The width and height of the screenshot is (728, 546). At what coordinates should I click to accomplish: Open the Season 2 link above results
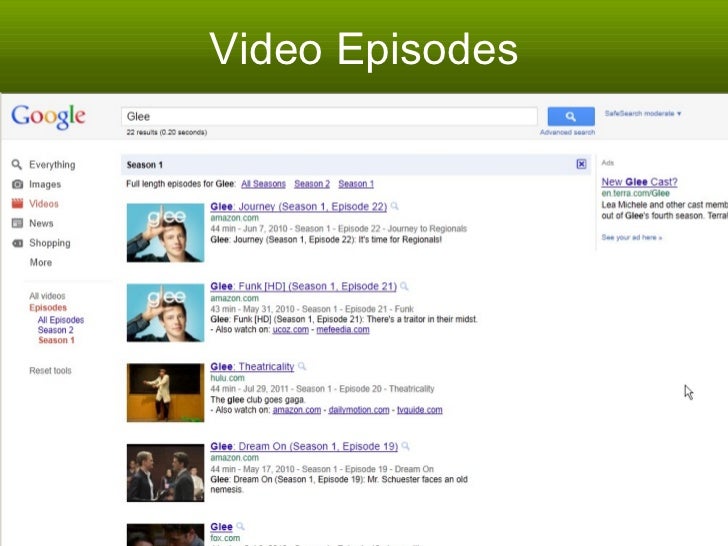click(x=312, y=184)
